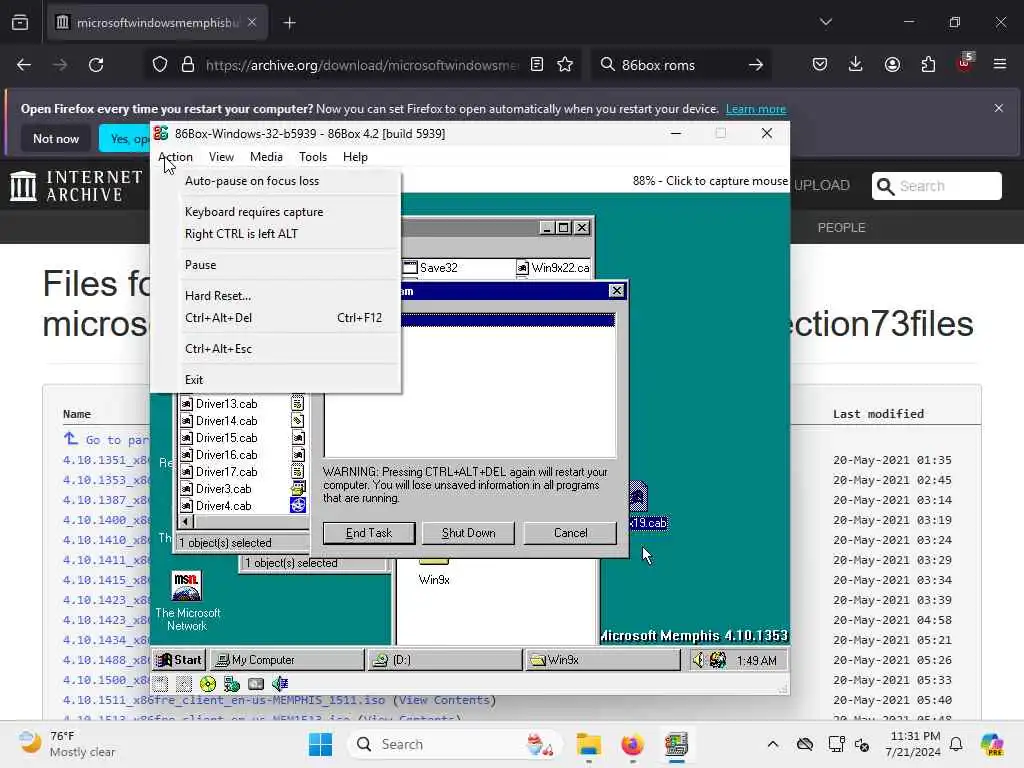Select Driver13.cab file icon

pos(186,404)
